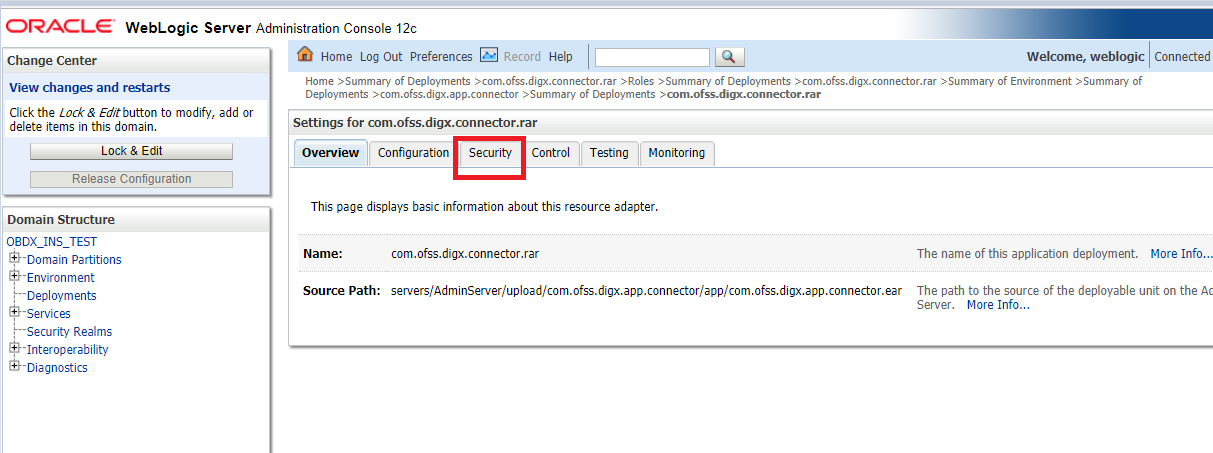Click the search magnifier button

(x=730, y=57)
